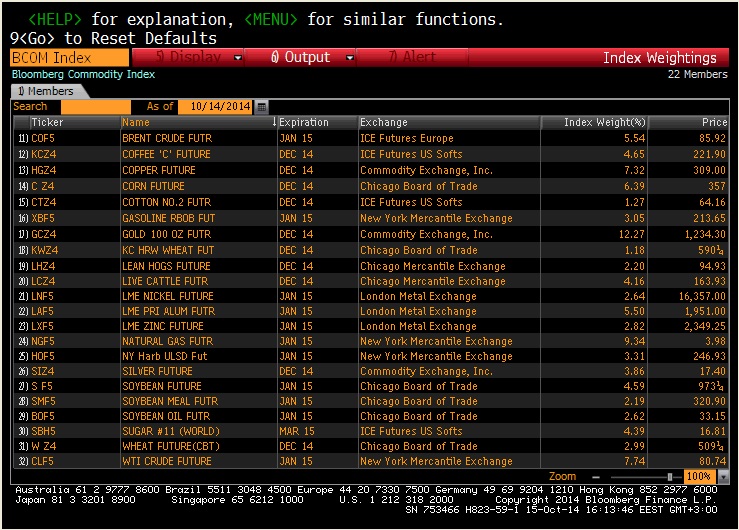739x530 pixels.
Task: Sort by the Expiration column header
Action: pos(318,122)
